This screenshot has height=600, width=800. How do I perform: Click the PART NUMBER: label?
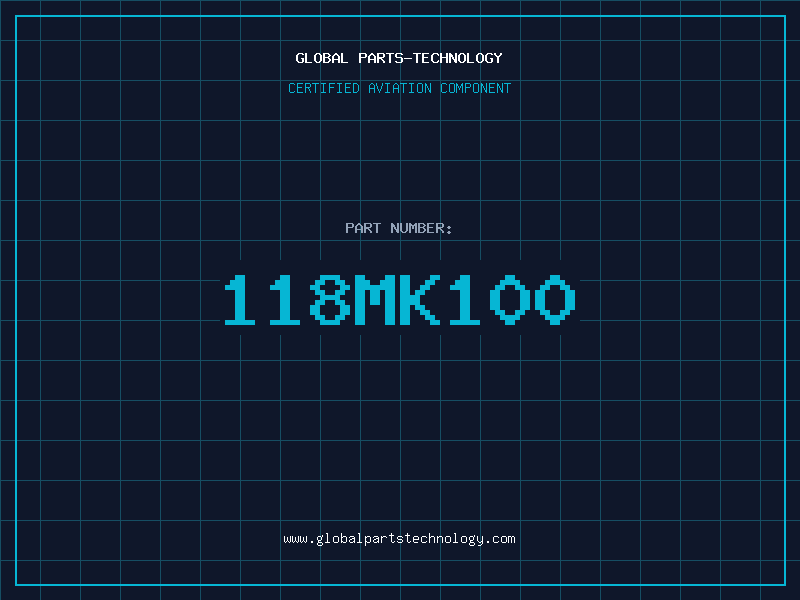click(x=399, y=228)
